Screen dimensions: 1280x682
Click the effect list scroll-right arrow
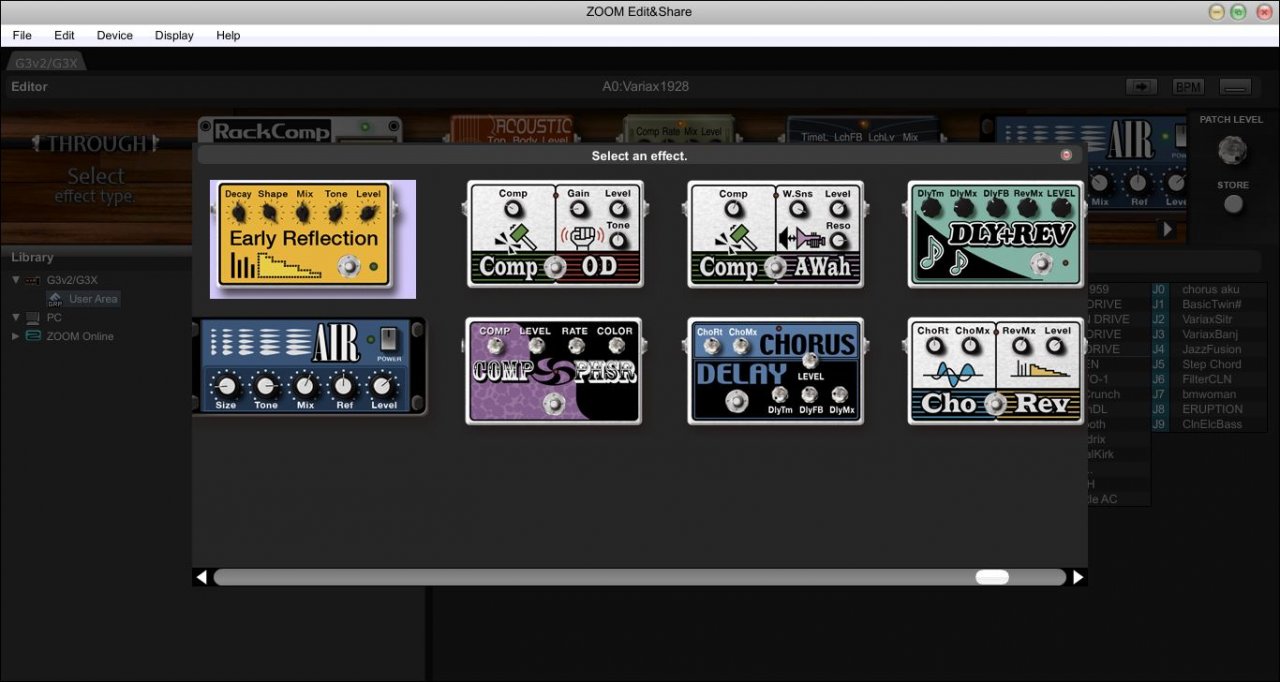(x=1078, y=577)
